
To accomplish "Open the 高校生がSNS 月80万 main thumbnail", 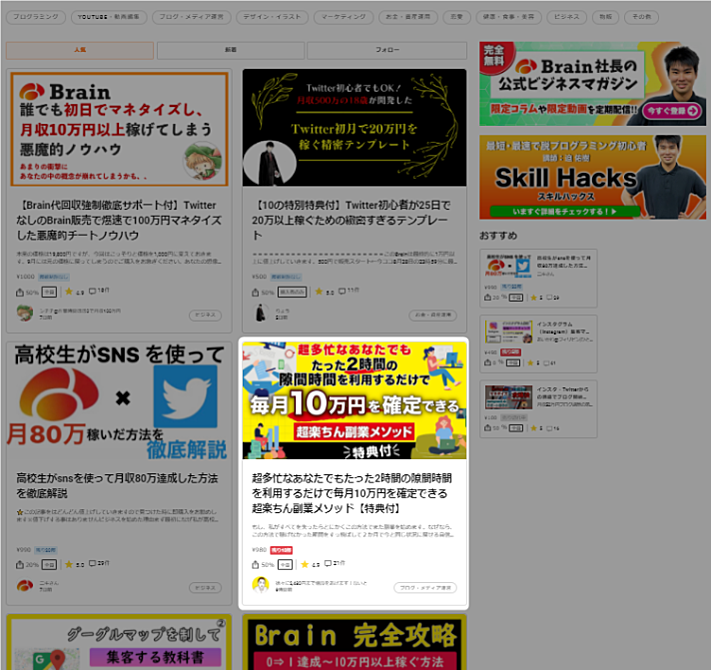I will [119, 401].
